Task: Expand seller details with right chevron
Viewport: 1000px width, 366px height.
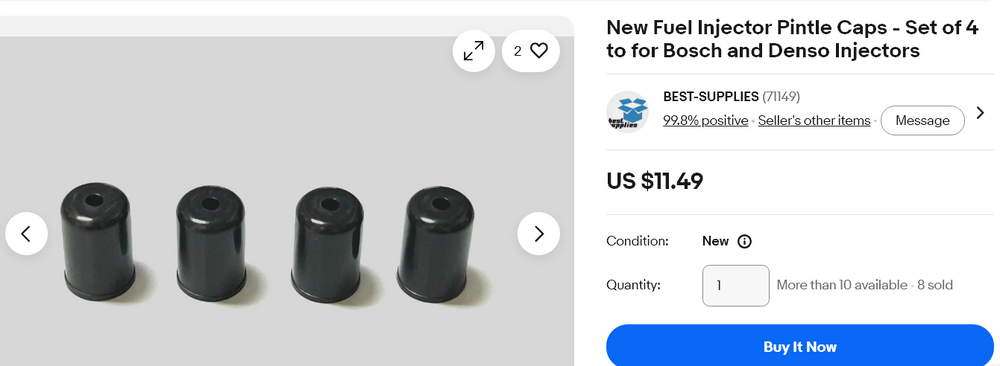Action: [x=980, y=113]
